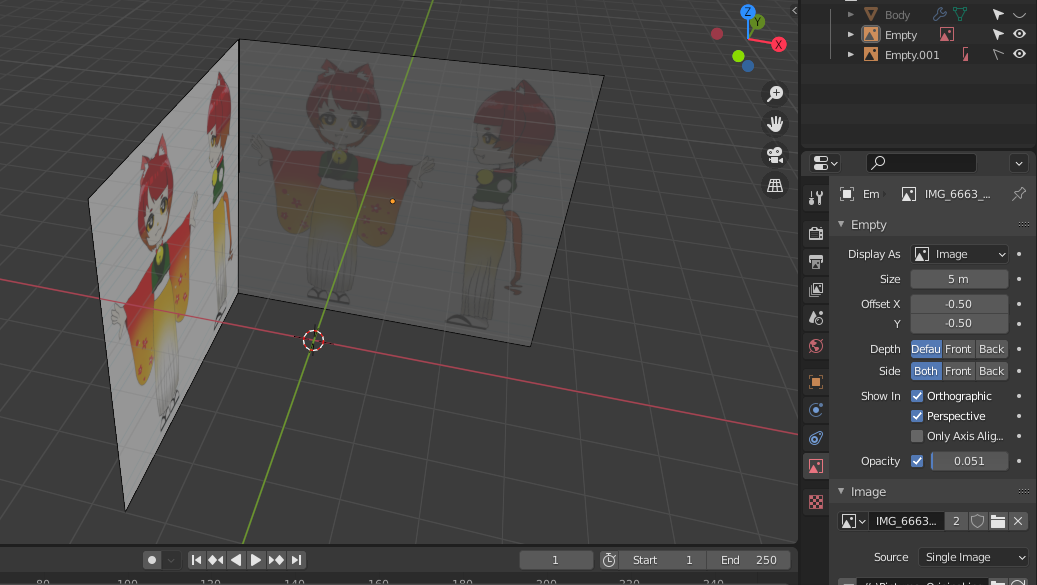Set Depth to Default
Image resolution: width=1037 pixels, height=585 pixels.
pos(926,349)
